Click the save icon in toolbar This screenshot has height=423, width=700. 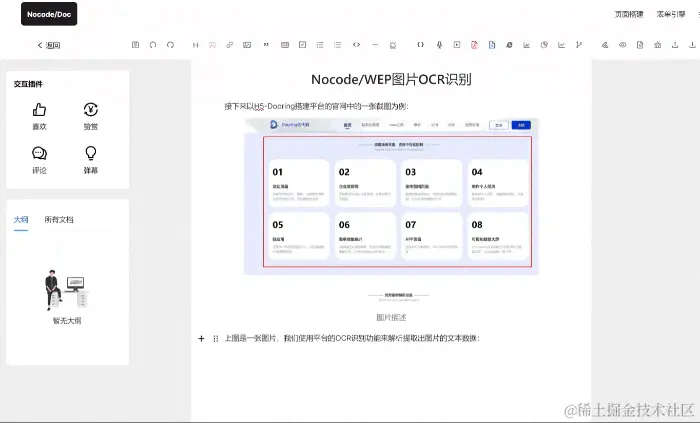pos(136,45)
